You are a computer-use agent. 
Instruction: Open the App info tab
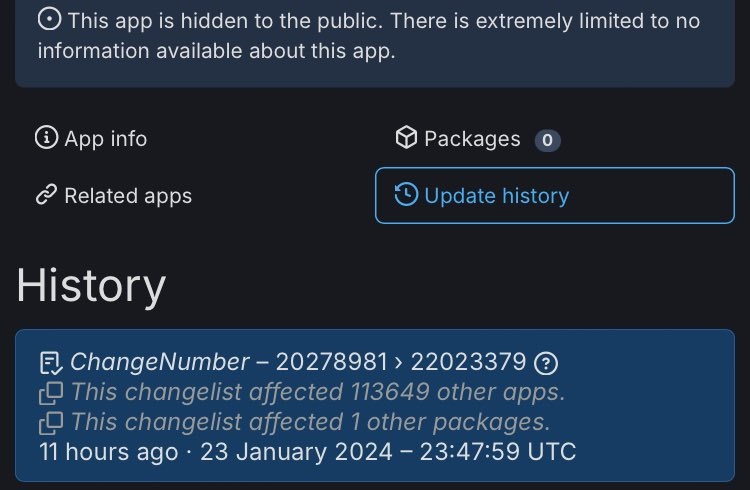(105, 139)
